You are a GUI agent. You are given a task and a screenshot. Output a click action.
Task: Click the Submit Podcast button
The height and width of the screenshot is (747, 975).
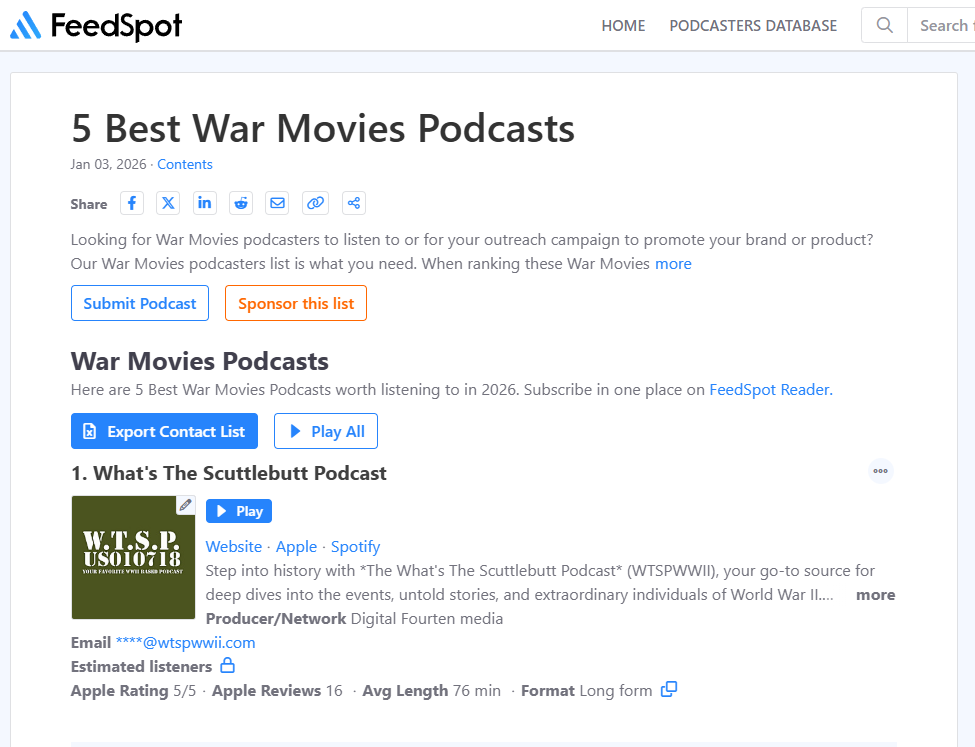tap(140, 303)
